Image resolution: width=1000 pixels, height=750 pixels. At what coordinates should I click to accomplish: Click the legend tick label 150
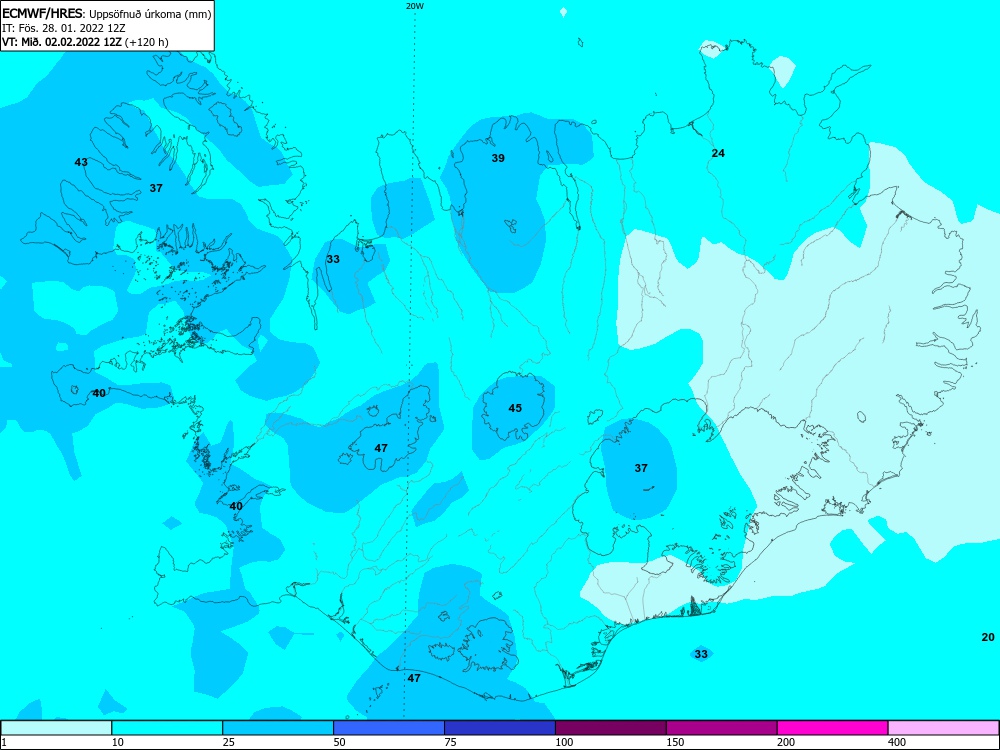pos(675,742)
